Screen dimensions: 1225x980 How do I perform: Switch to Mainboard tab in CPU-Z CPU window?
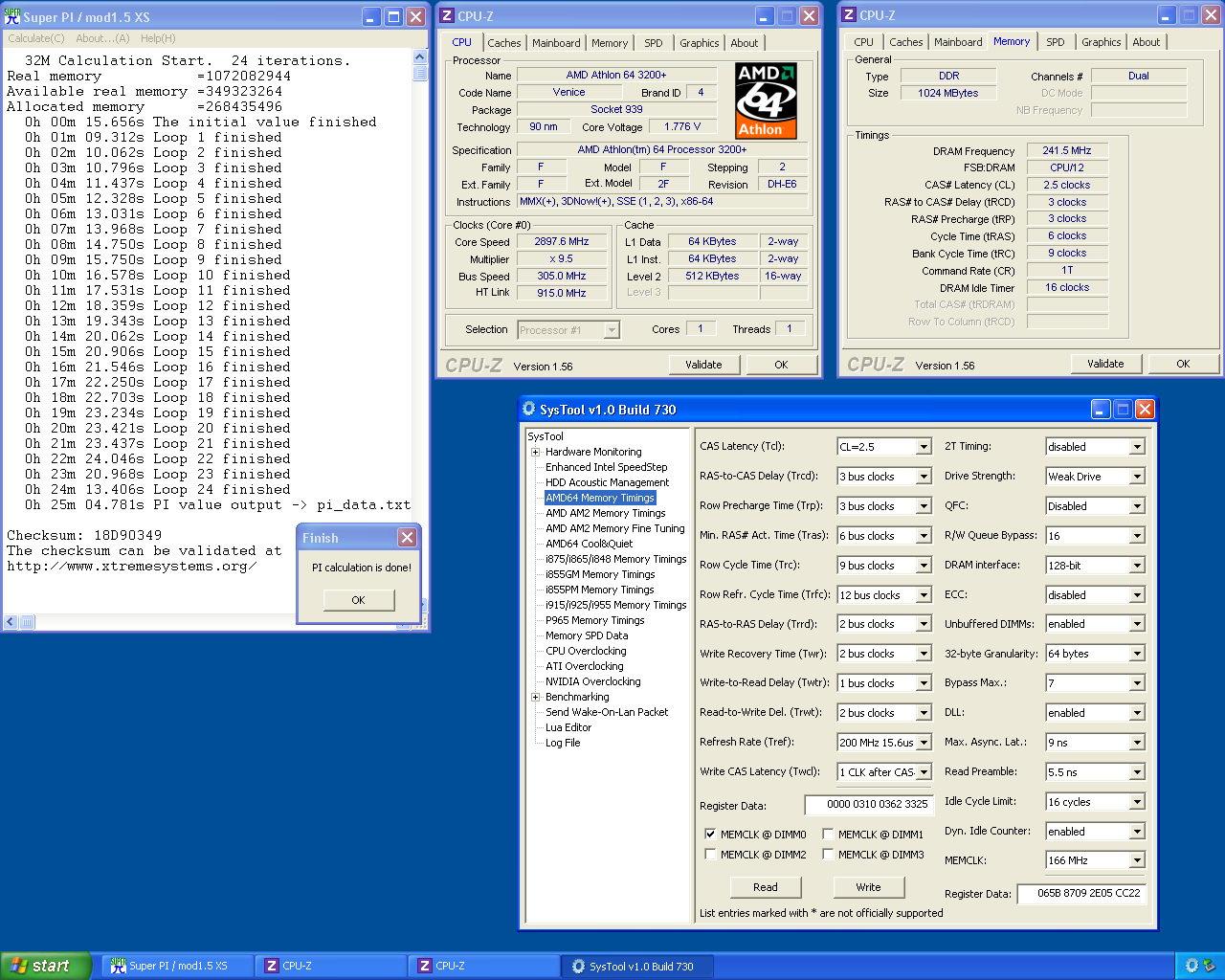tap(556, 43)
